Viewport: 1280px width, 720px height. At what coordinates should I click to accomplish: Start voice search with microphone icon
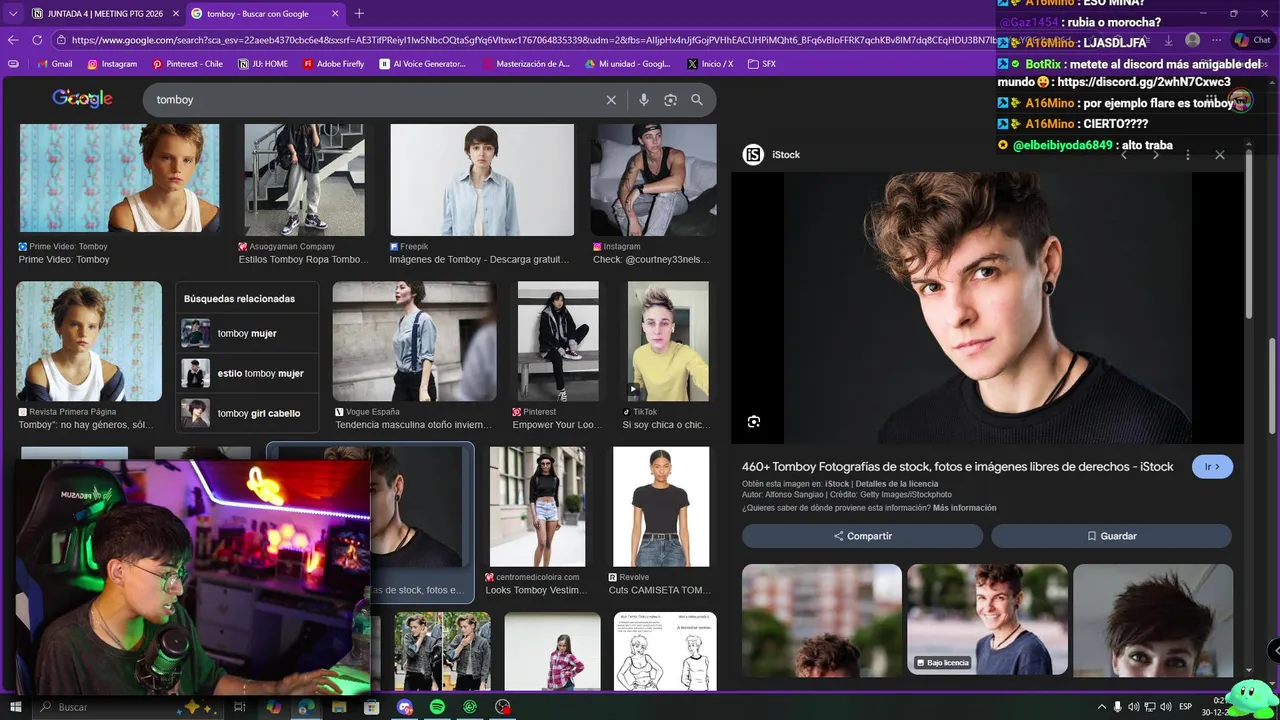(644, 100)
